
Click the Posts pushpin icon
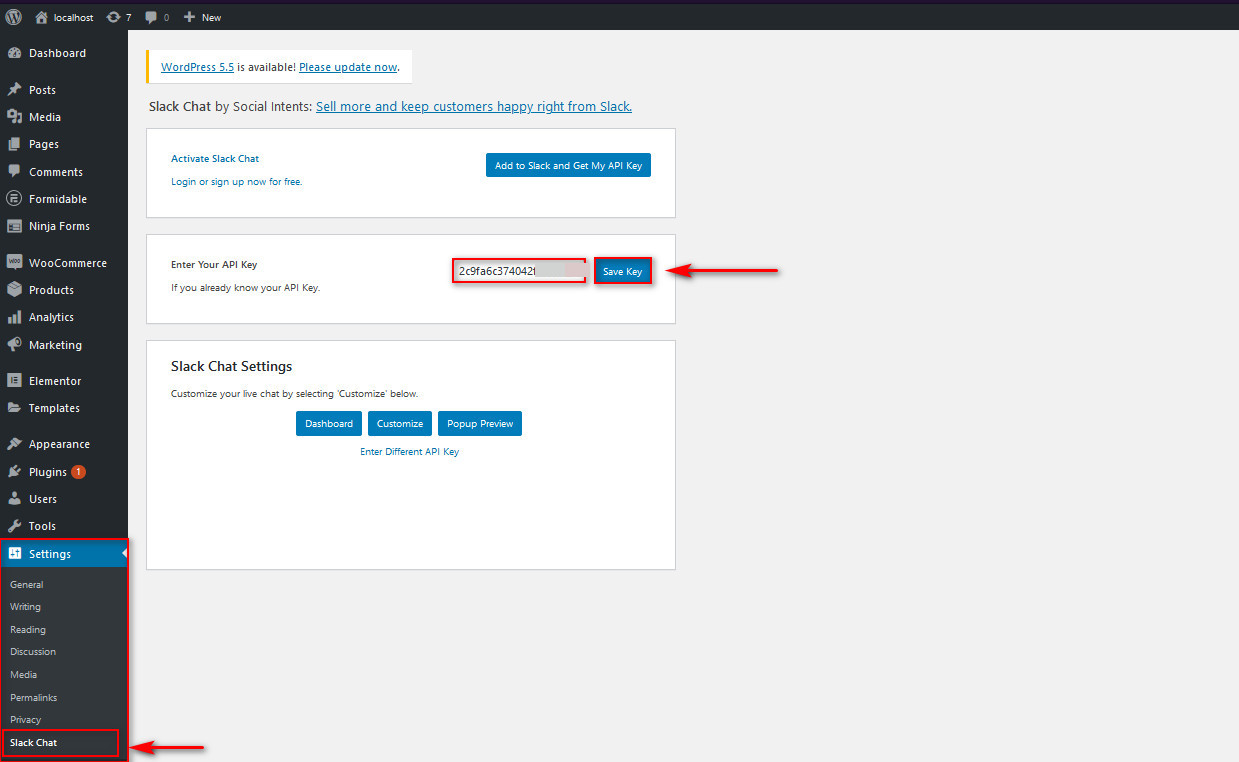[14, 90]
